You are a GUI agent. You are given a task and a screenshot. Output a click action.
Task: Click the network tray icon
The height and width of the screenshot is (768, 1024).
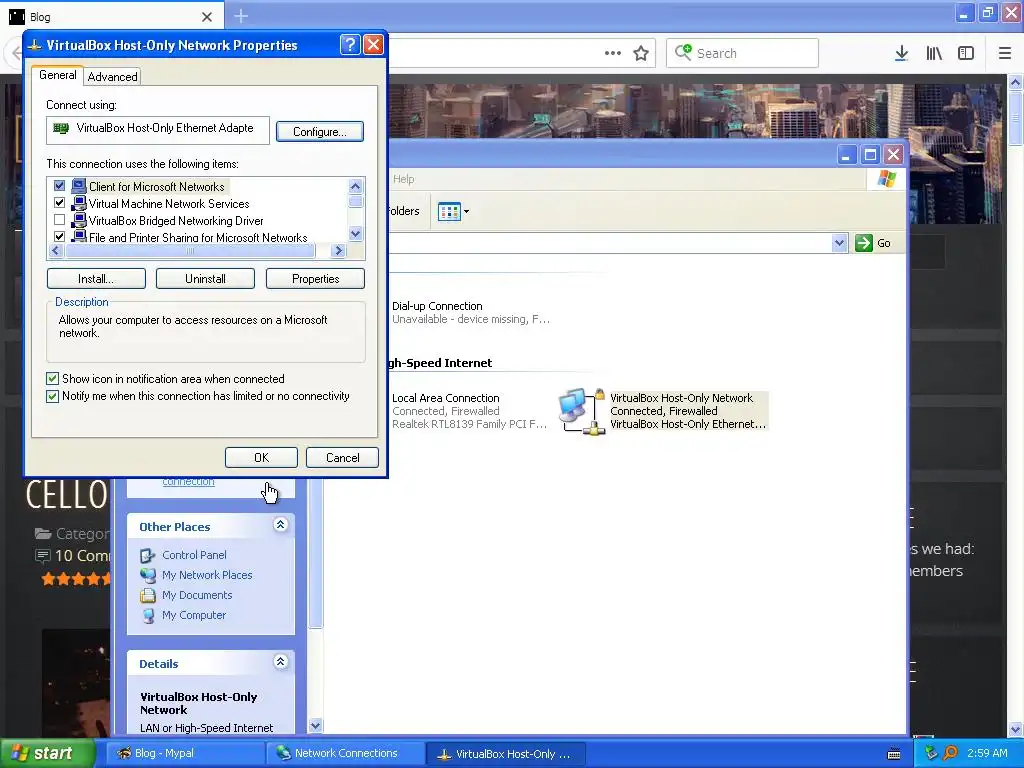click(x=931, y=754)
